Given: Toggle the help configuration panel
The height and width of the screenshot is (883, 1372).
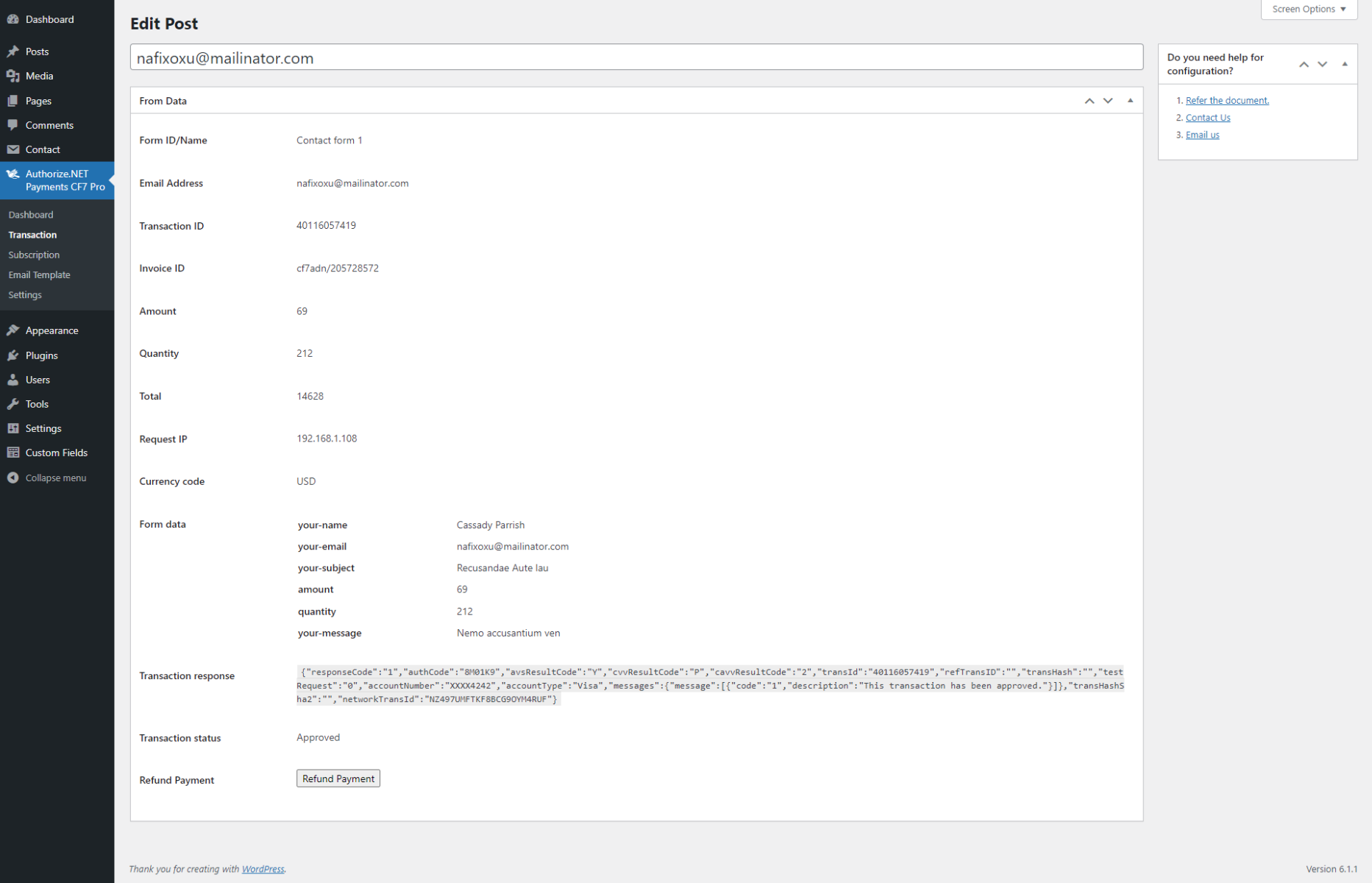Looking at the screenshot, I should [x=1344, y=64].
